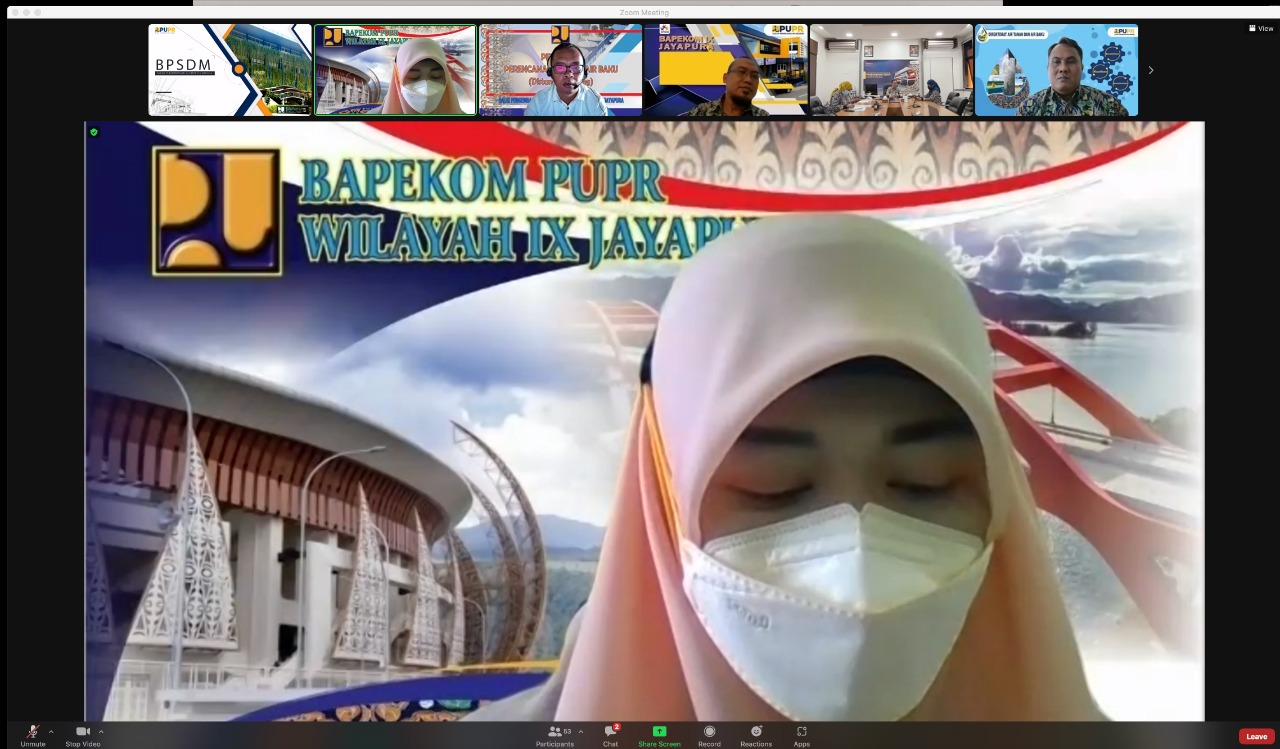Open the Reactions menu

point(756,736)
